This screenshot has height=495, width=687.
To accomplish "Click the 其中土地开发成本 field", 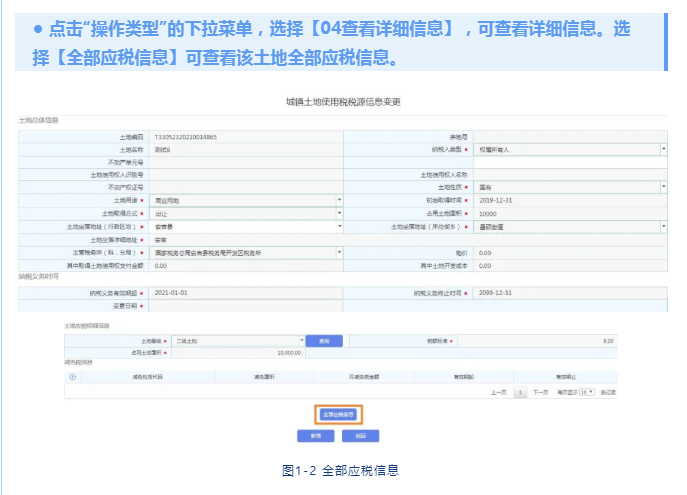I will pyautogui.click(x=570, y=265).
